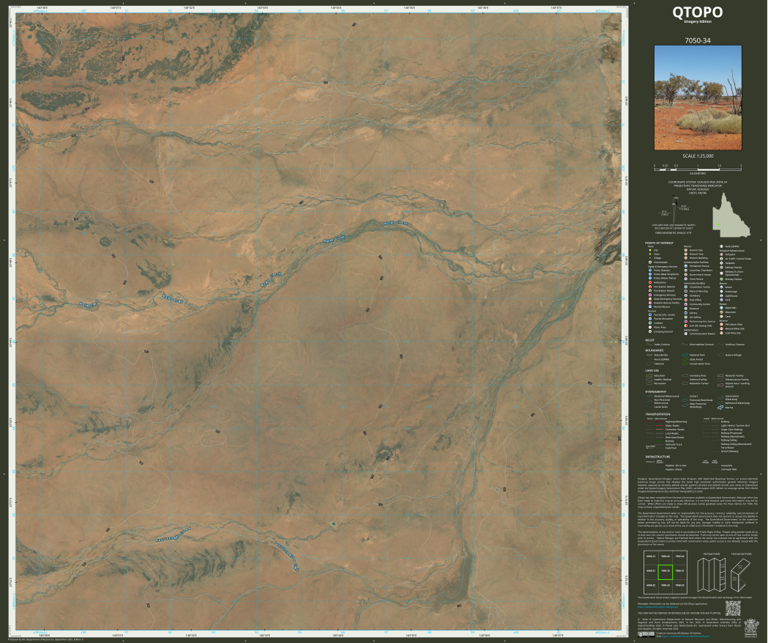Click the QTOPO title heading
This screenshot has width=768, height=643.
pyautogui.click(x=697, y=12)
